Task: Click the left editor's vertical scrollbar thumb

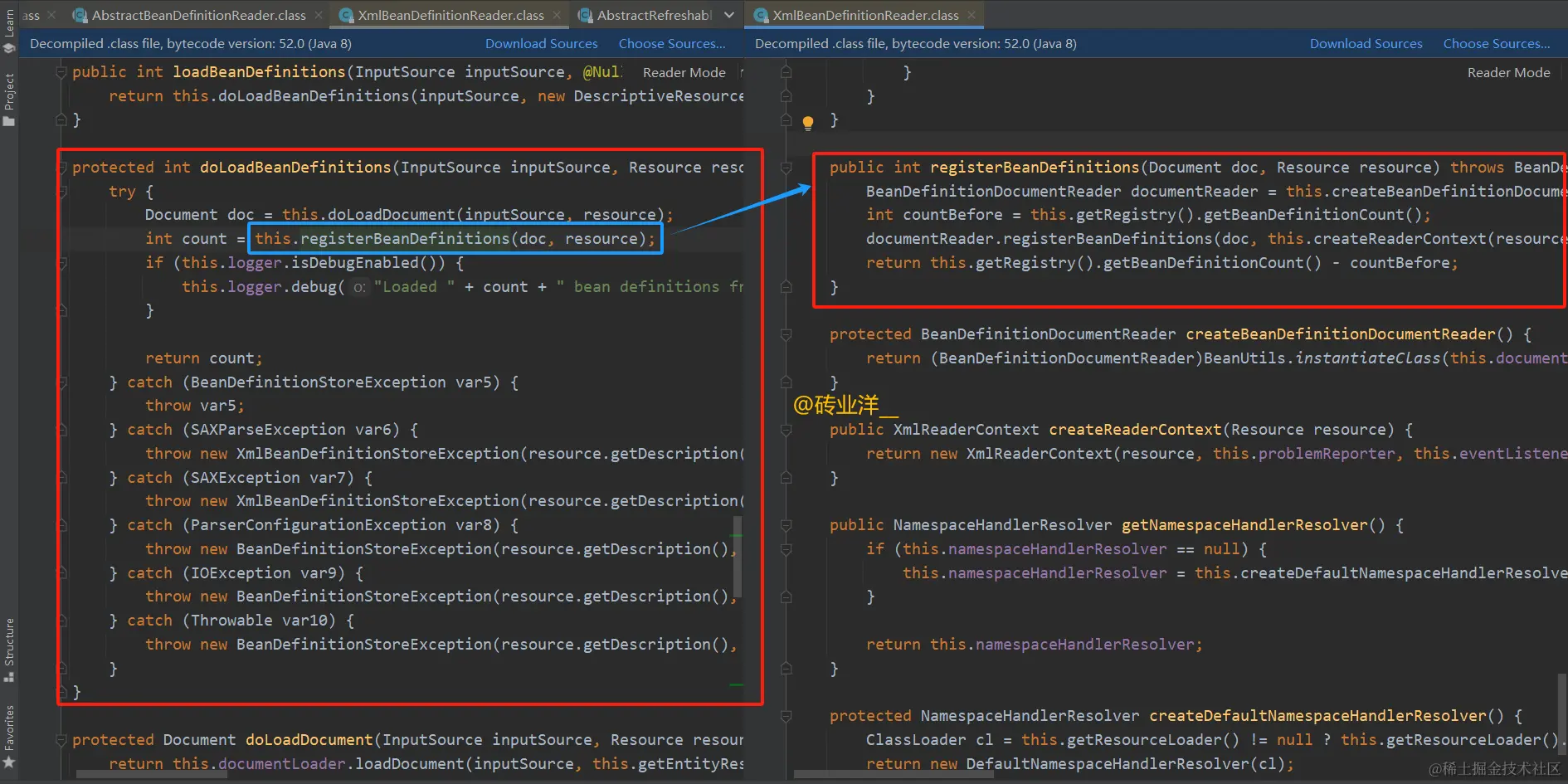Action: tap(738, 557)
